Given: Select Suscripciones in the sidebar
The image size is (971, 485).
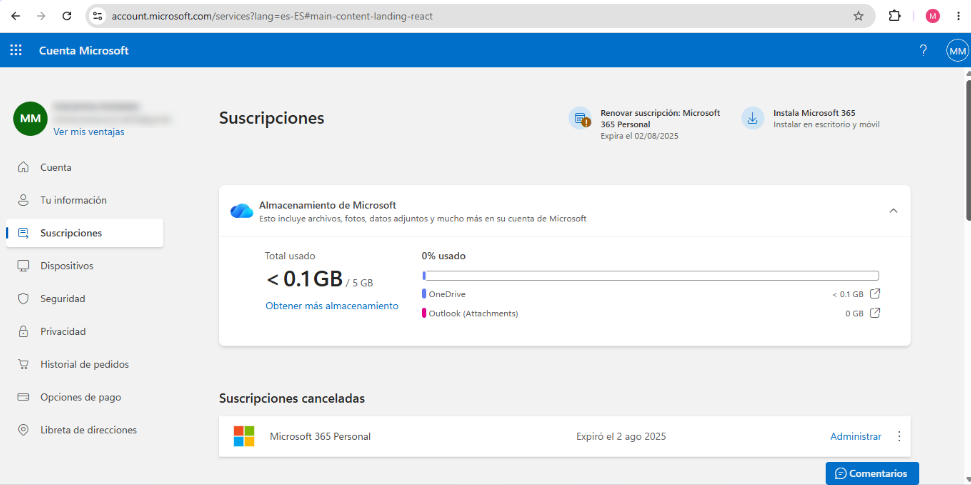Looking at the screenshot, I should pyautogui.click(x=84, y=233).
